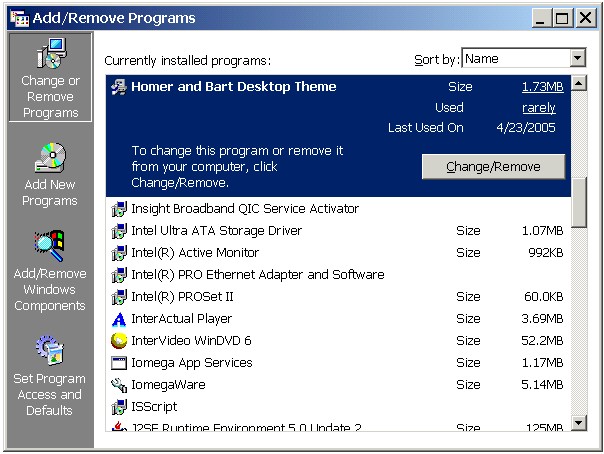Click the Sort by Name combo box
604x454 pixels.
[523, 59]
